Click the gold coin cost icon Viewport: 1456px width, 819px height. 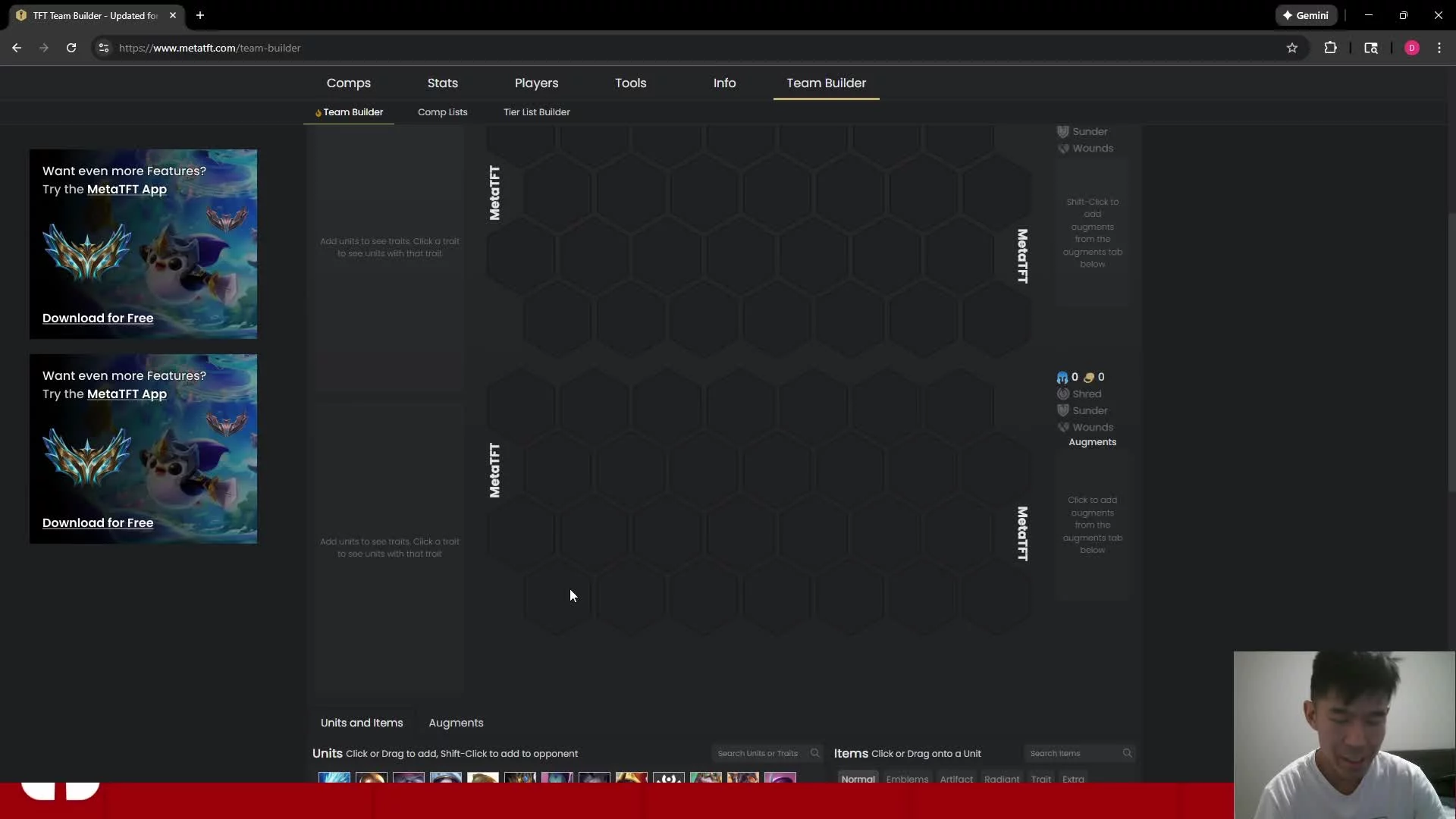click(x=1089, y=378)
